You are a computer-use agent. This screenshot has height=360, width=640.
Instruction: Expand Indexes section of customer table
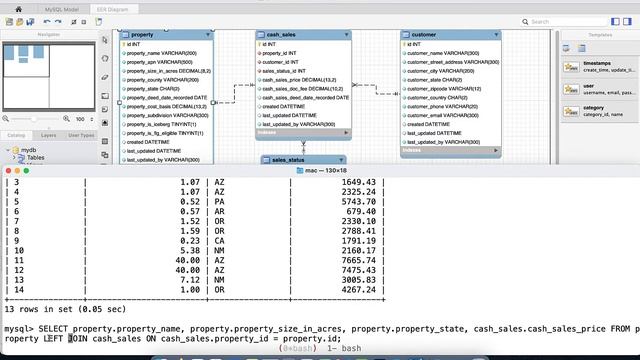[496, 151]
